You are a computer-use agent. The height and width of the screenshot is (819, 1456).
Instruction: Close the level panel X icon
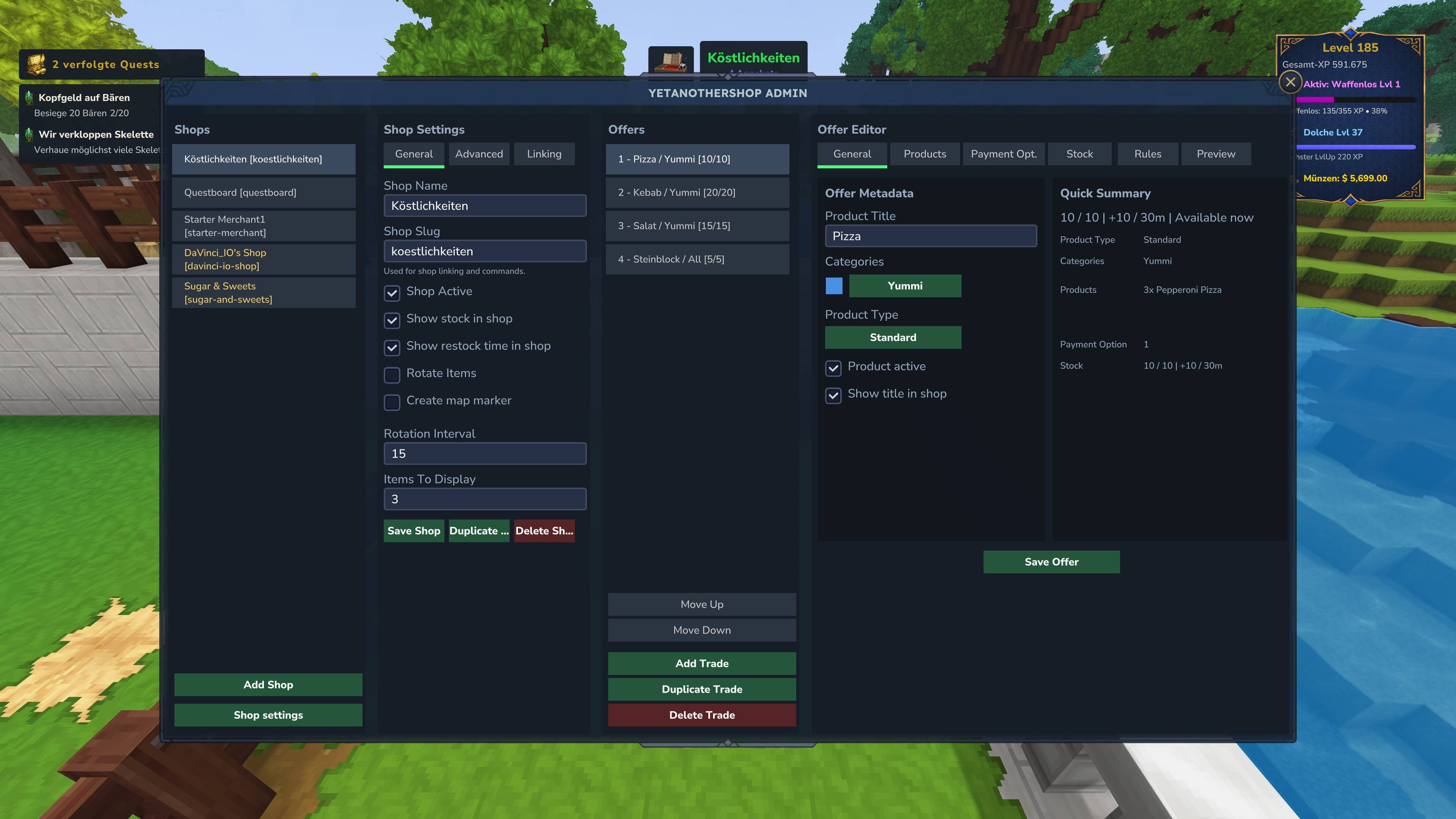(x=1290, y=83)
